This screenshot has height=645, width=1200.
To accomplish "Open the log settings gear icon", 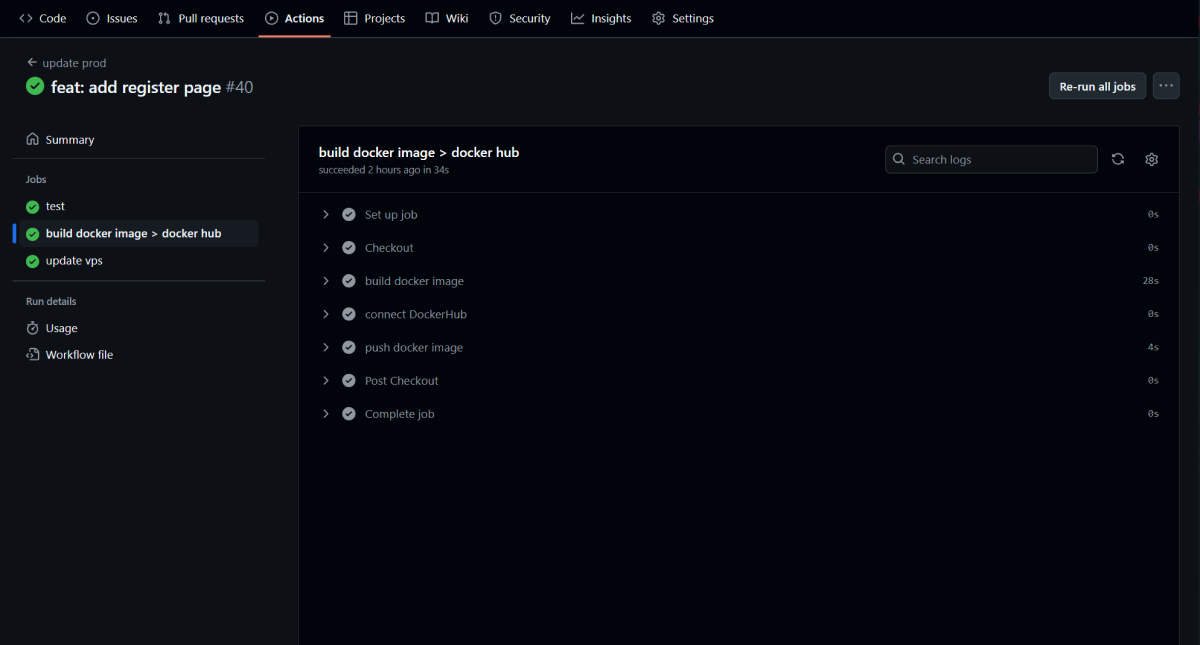I will pos(1151,159).
